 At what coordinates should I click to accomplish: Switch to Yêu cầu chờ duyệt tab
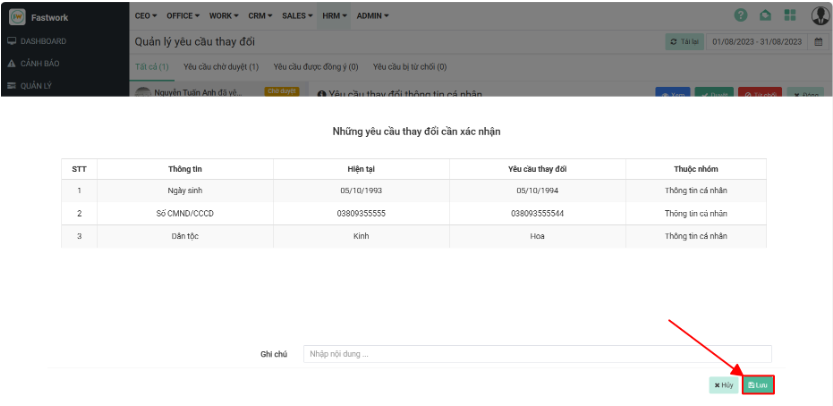[x=222, y=67]
